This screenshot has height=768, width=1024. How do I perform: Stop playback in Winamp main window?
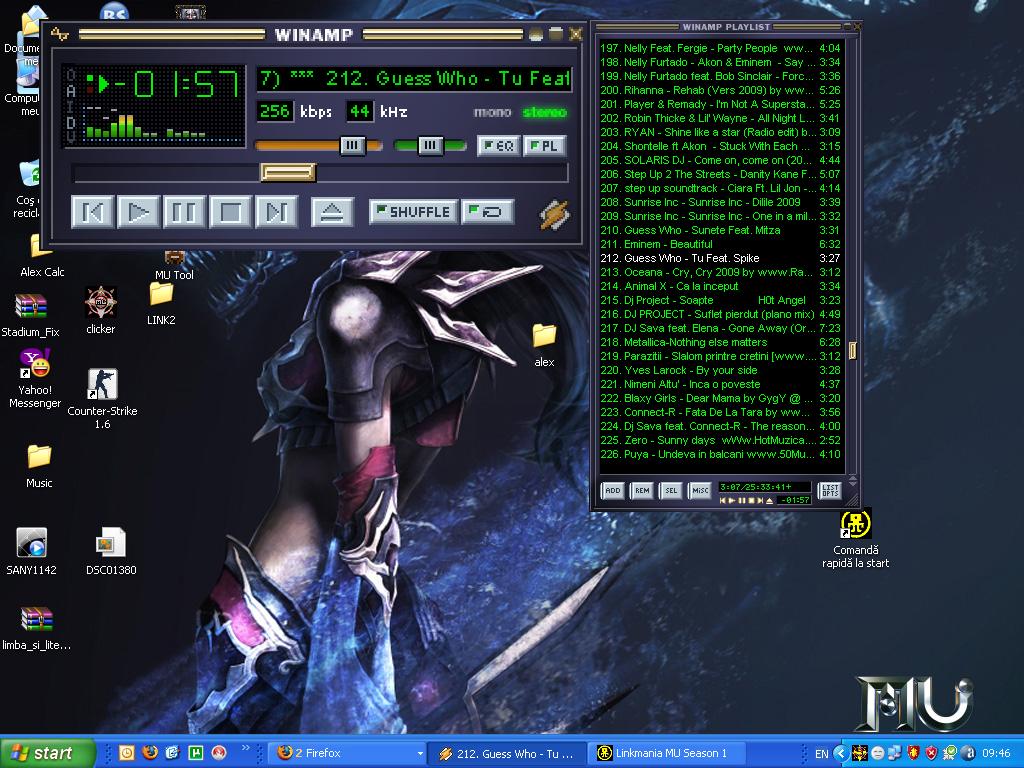click(x=230, y=212)
